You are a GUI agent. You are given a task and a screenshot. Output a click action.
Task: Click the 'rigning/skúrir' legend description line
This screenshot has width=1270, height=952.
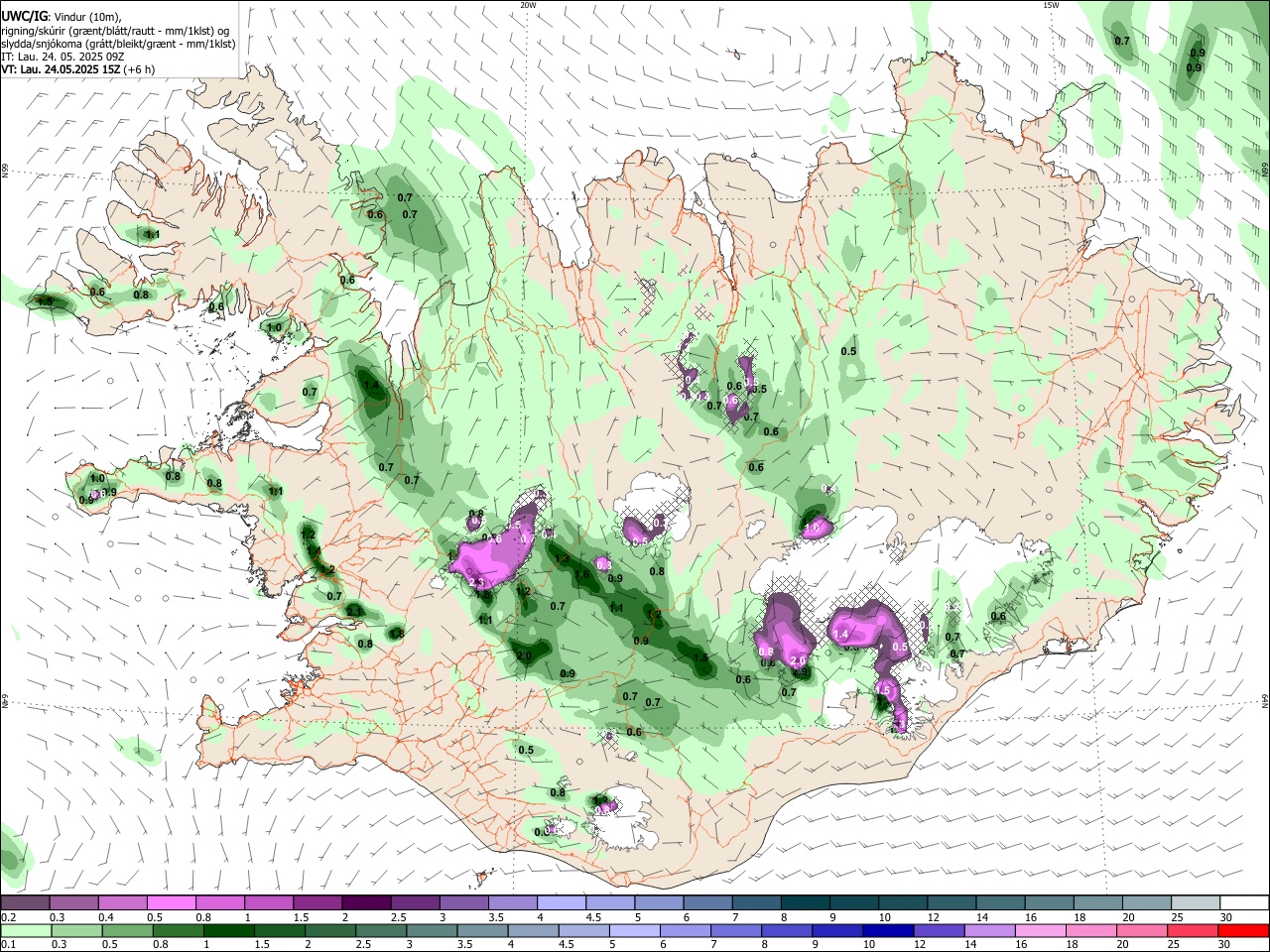115,31
